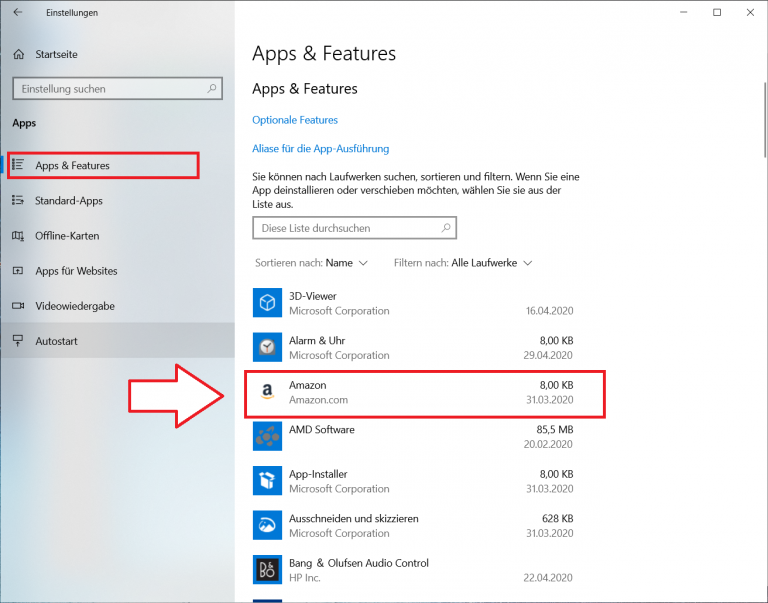Click magnifier in Diese Liste durchsuchen box
The image size is (768, 603).
[446, 228]
